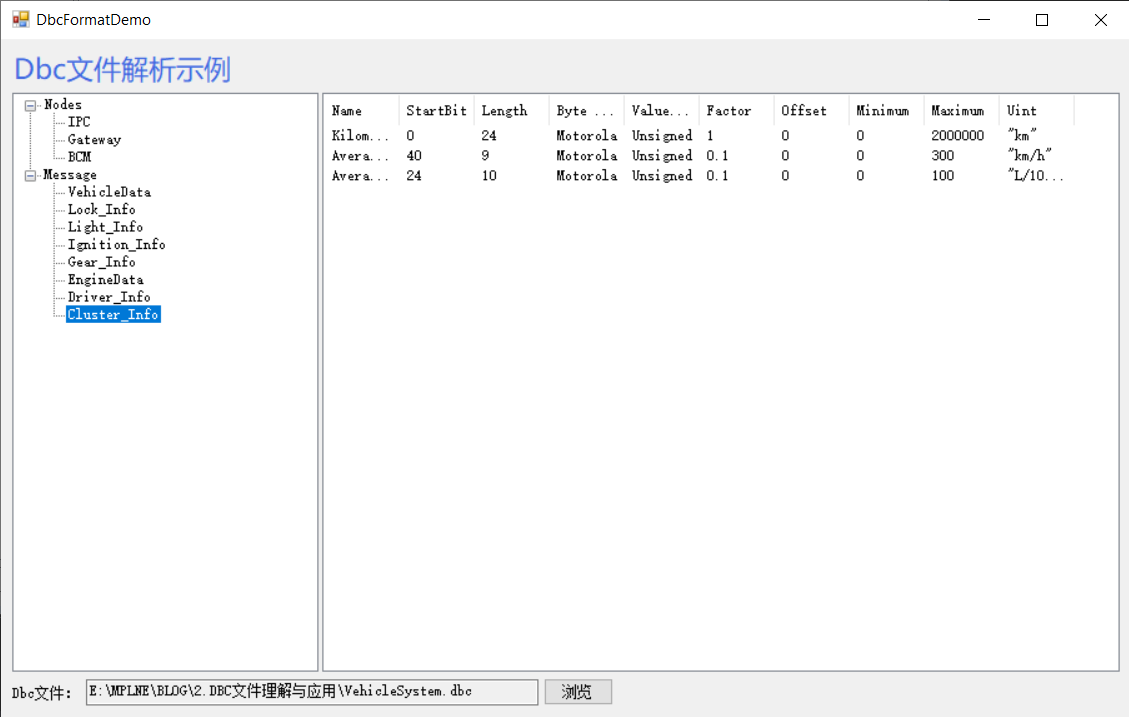
Task: Click the Factor column header
Action: tap(726, 110)
